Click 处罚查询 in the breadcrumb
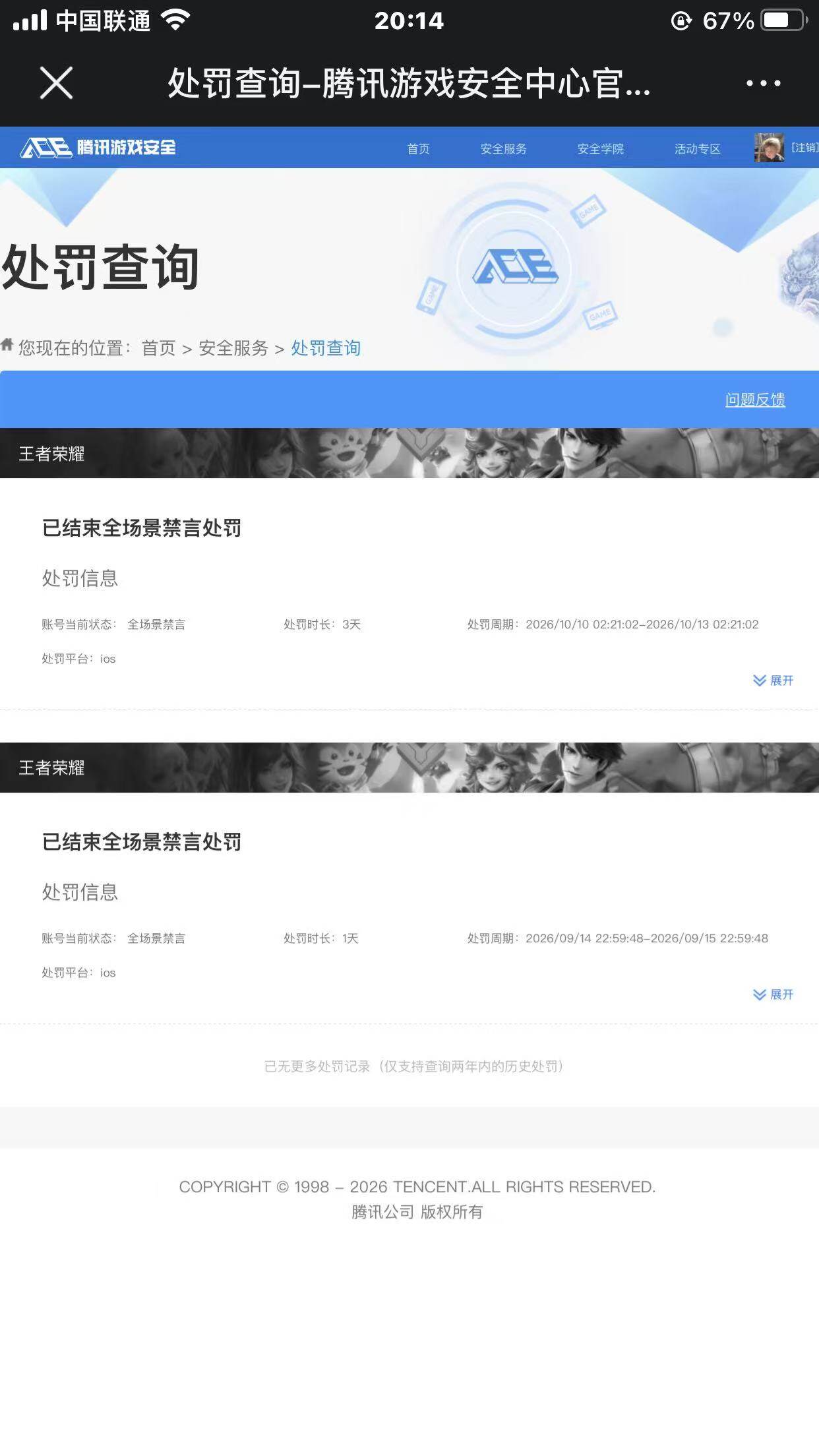 click(x=326, y=348)
